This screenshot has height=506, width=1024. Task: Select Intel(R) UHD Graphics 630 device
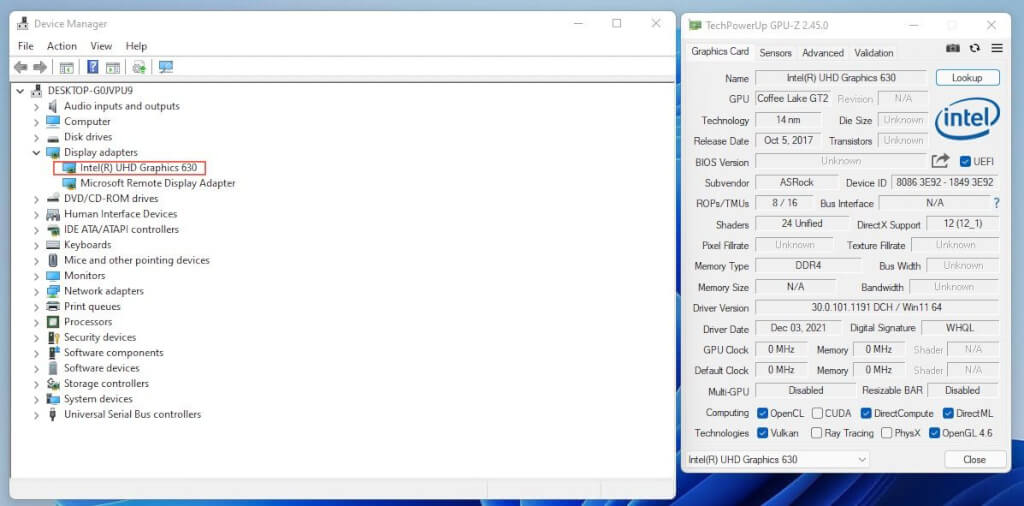coord(138,168)
